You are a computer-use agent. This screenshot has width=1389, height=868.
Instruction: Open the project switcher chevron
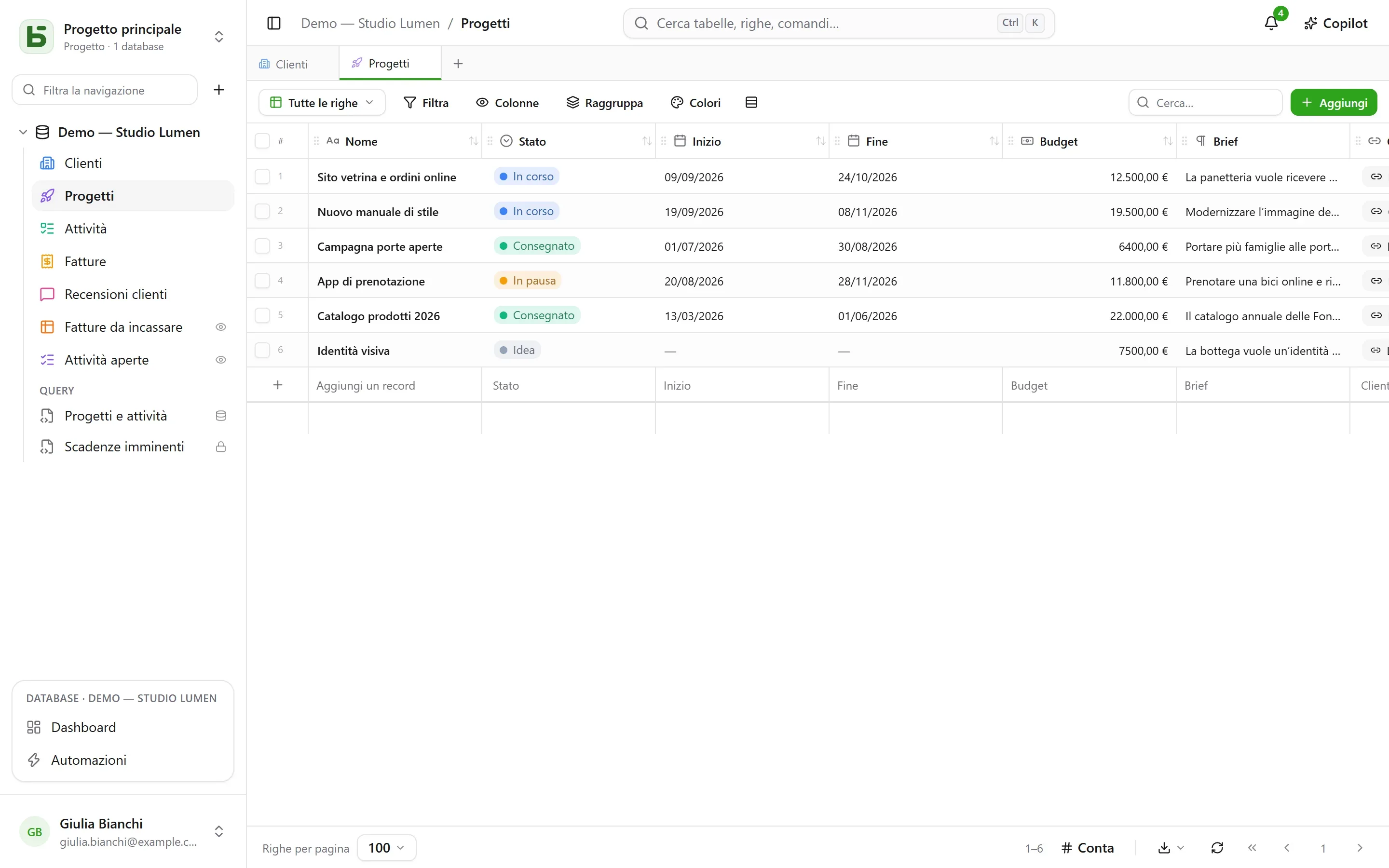coord(218,37)
